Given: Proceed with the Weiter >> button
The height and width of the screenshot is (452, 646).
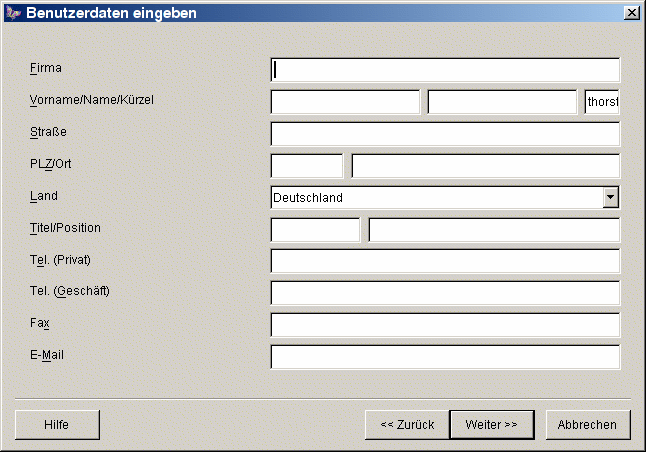Looking at the screenshot, I should 491,425.
